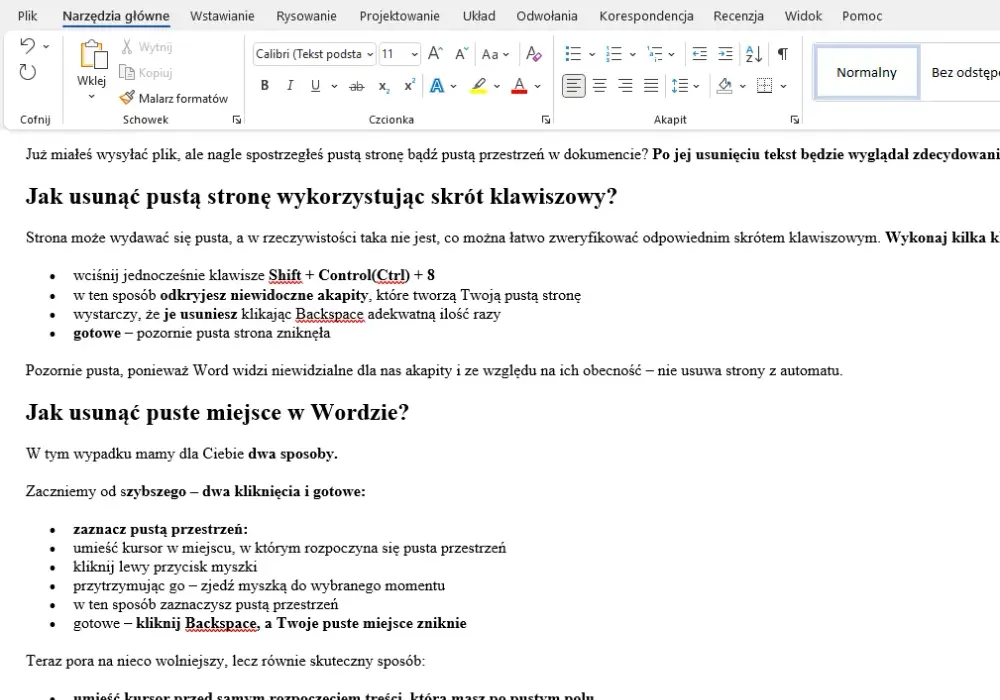Viewport: 1000px width, 700px height.
Task: Apply bulleted list icon
Action: pos(573,54)
